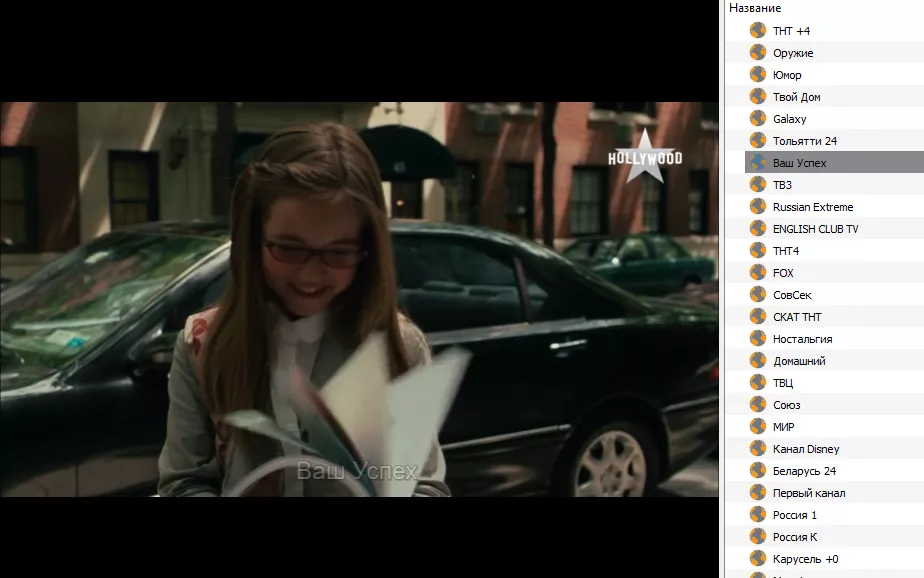The height and width of the screenshot is (578, 924).
Task: Choose Карусель +0 from the list
Action: click(806, 559)
